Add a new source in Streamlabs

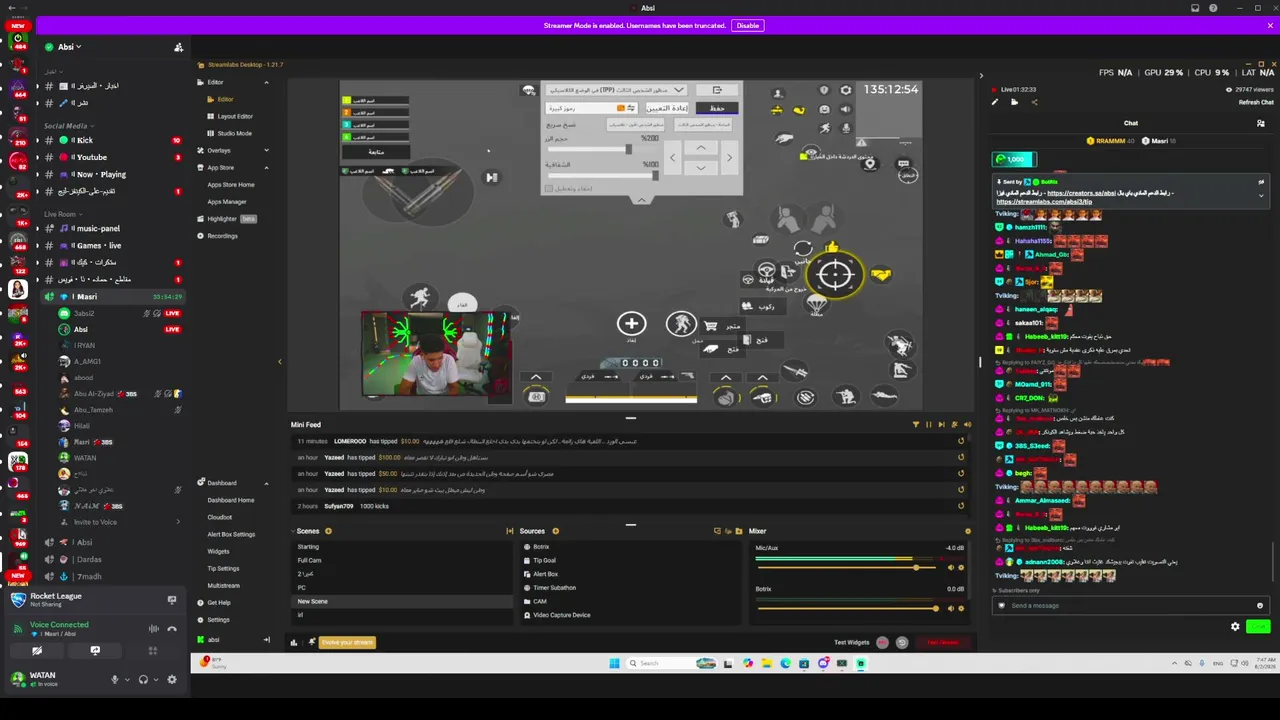[555, 531]
